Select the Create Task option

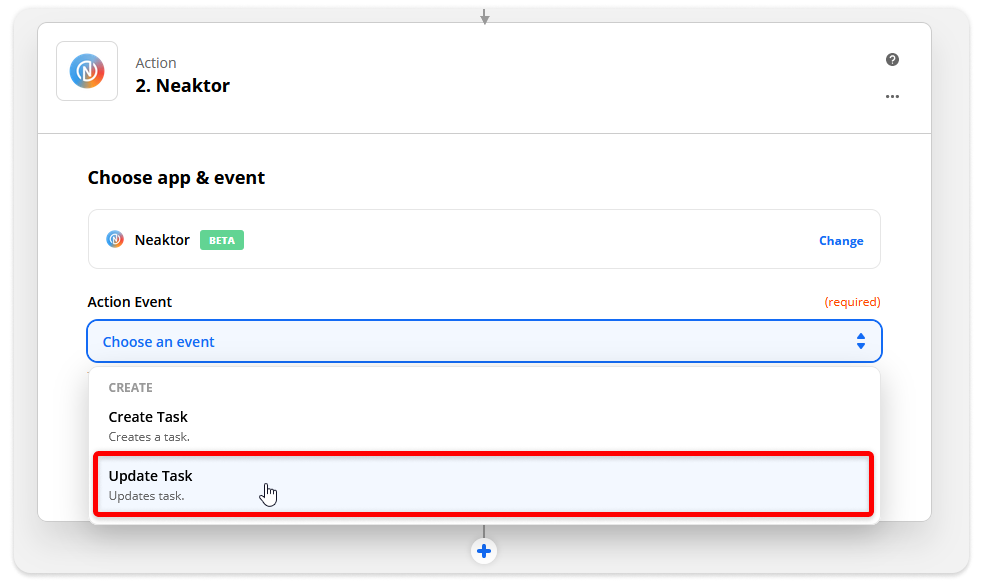click(483, 426)
